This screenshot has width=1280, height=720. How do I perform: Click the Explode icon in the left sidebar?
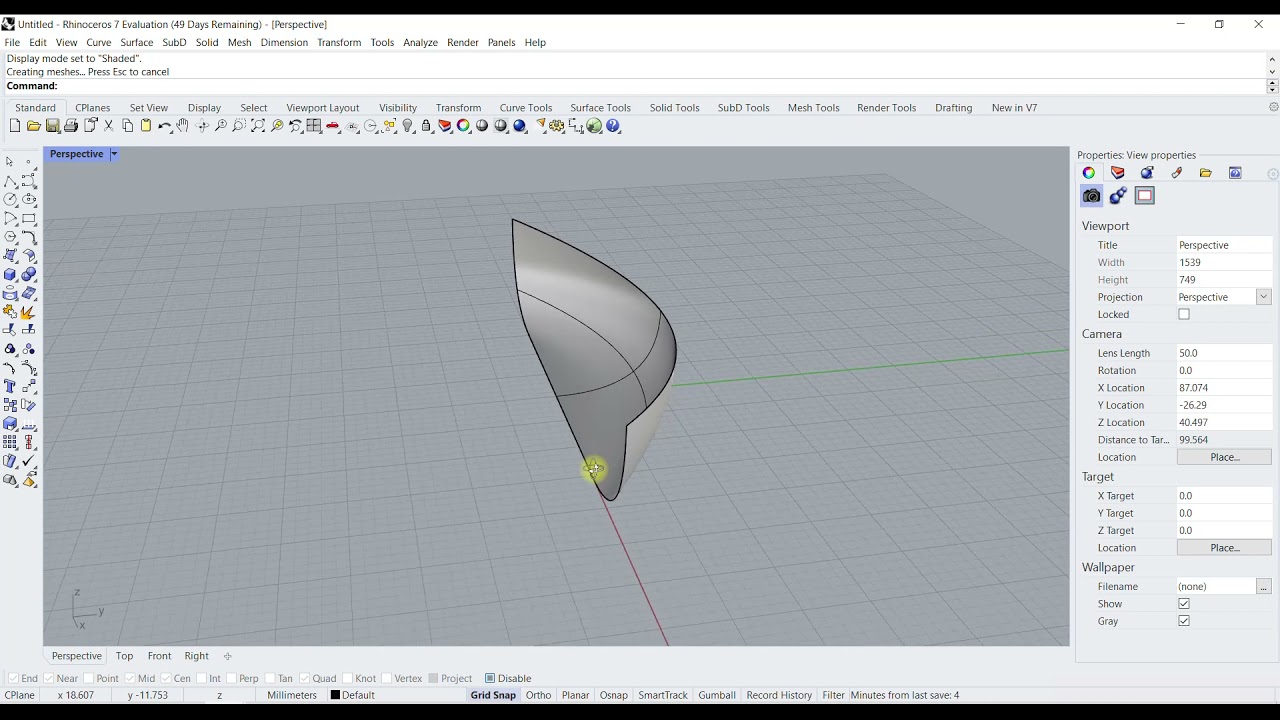click(29, 312)
